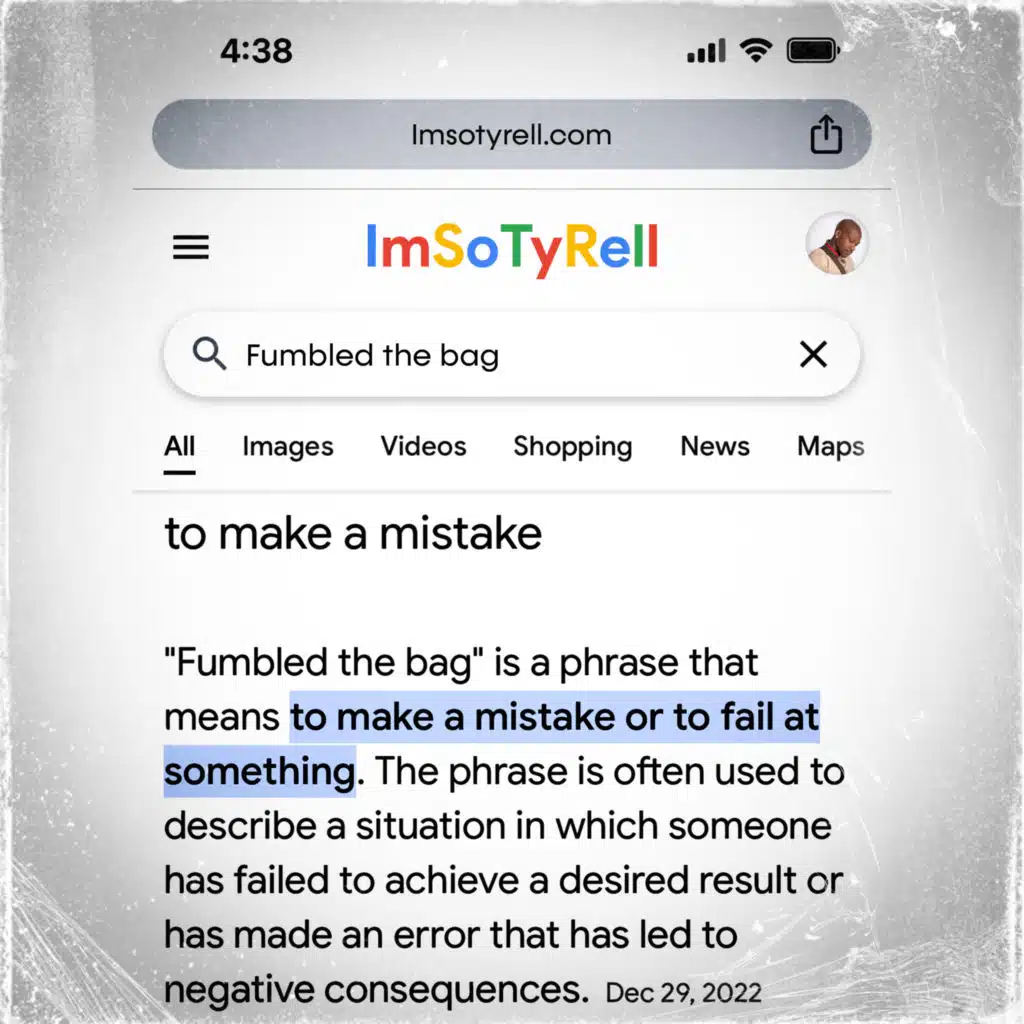Go to the News tab
The height and width of the screenshot is (1024, 1024).
[715, 446]
